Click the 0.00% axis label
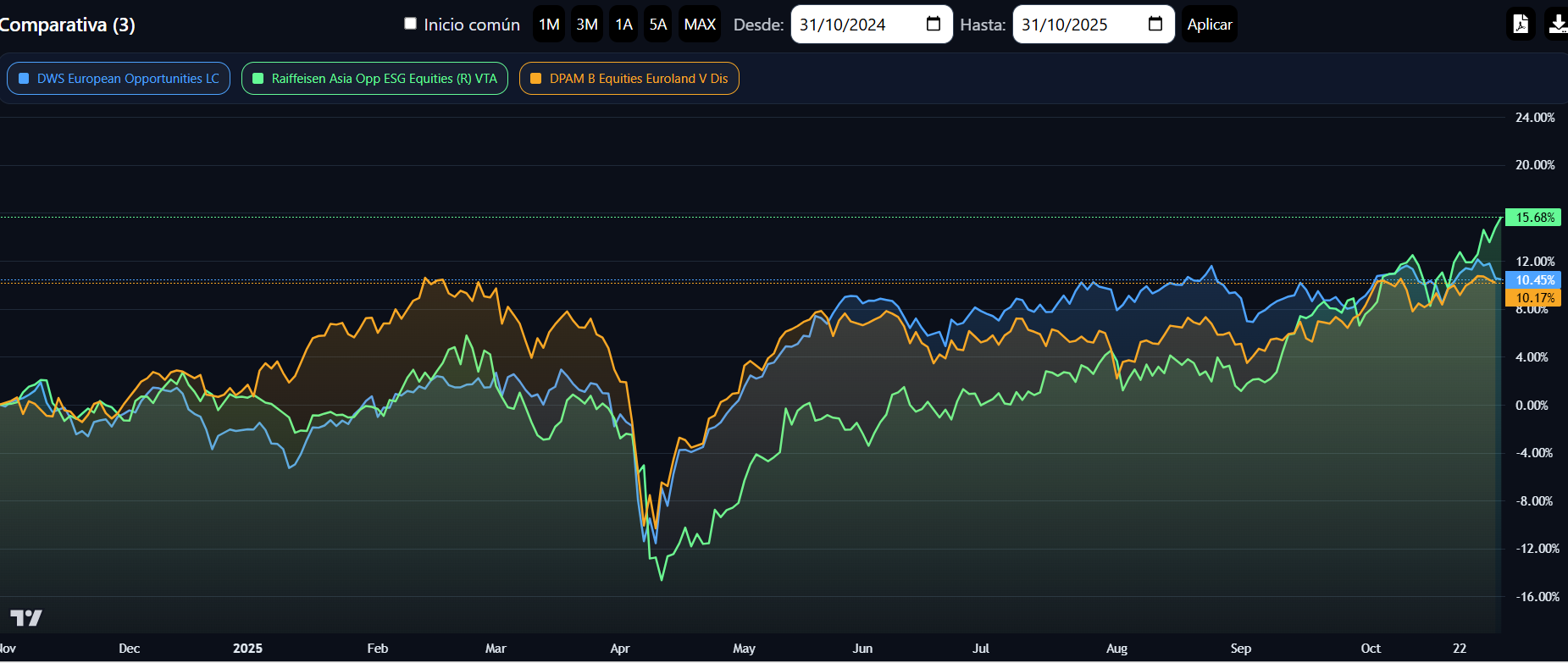 click(x=1532, y=406)
